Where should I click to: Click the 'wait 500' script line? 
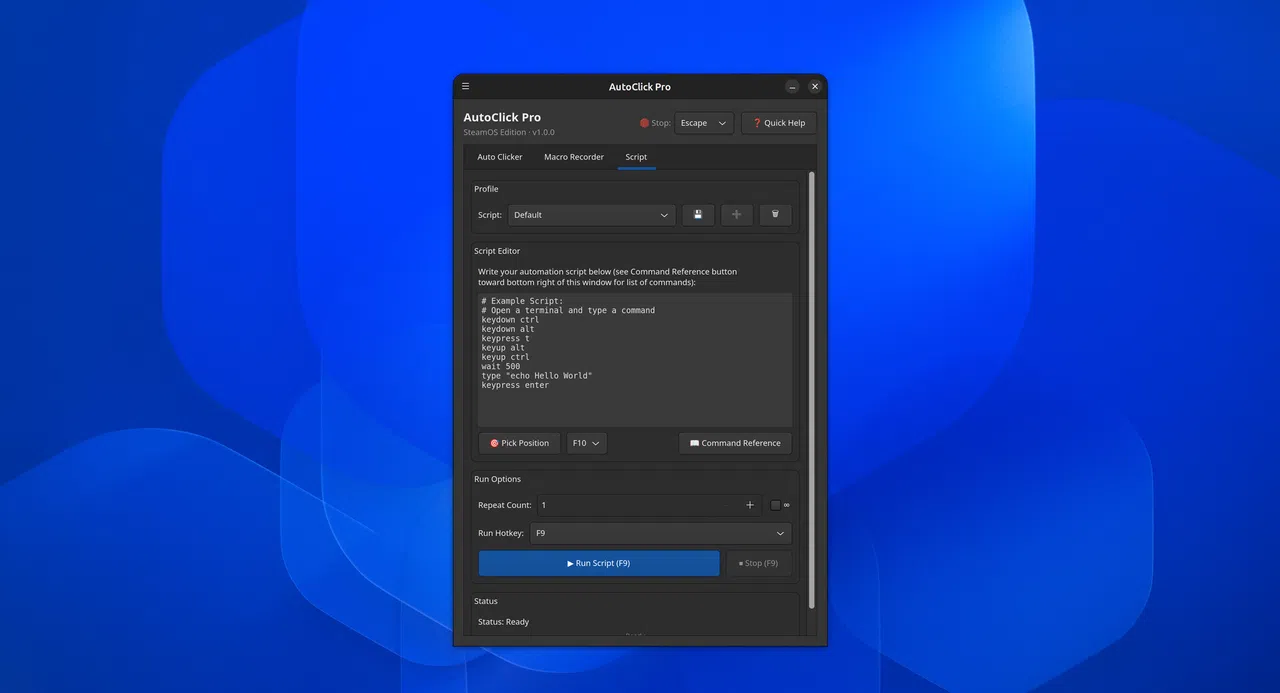(501, 367)
